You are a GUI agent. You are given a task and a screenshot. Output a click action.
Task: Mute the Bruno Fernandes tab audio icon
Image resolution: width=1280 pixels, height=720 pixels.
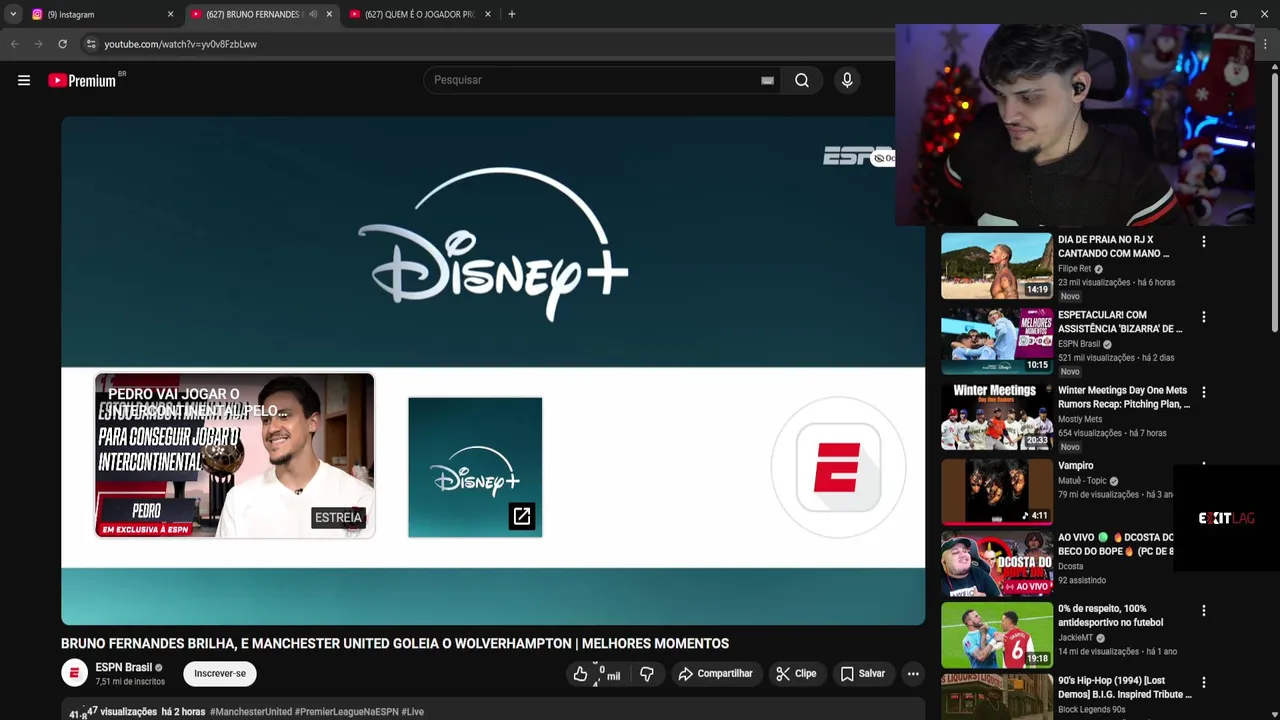[x=313, y=14]
